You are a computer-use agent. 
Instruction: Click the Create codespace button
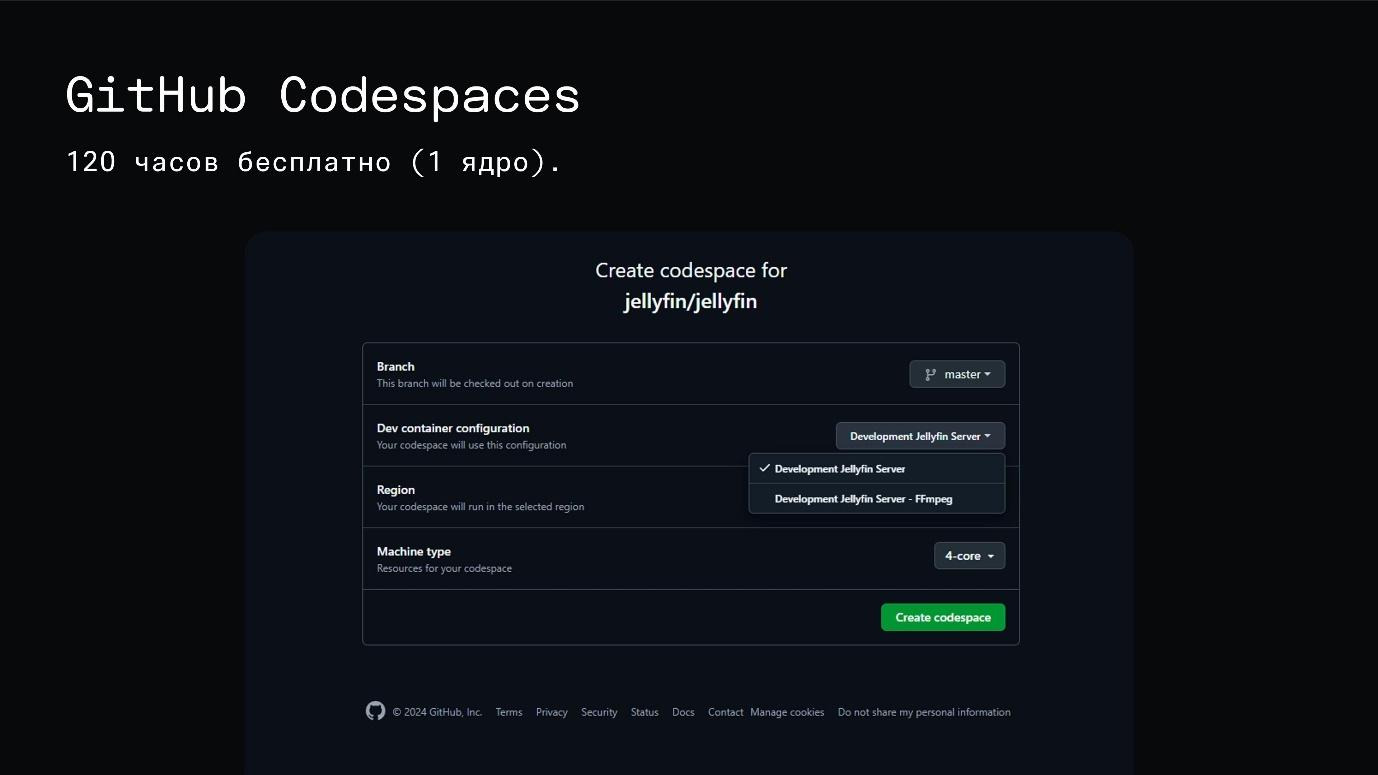(x=942, y=617)
